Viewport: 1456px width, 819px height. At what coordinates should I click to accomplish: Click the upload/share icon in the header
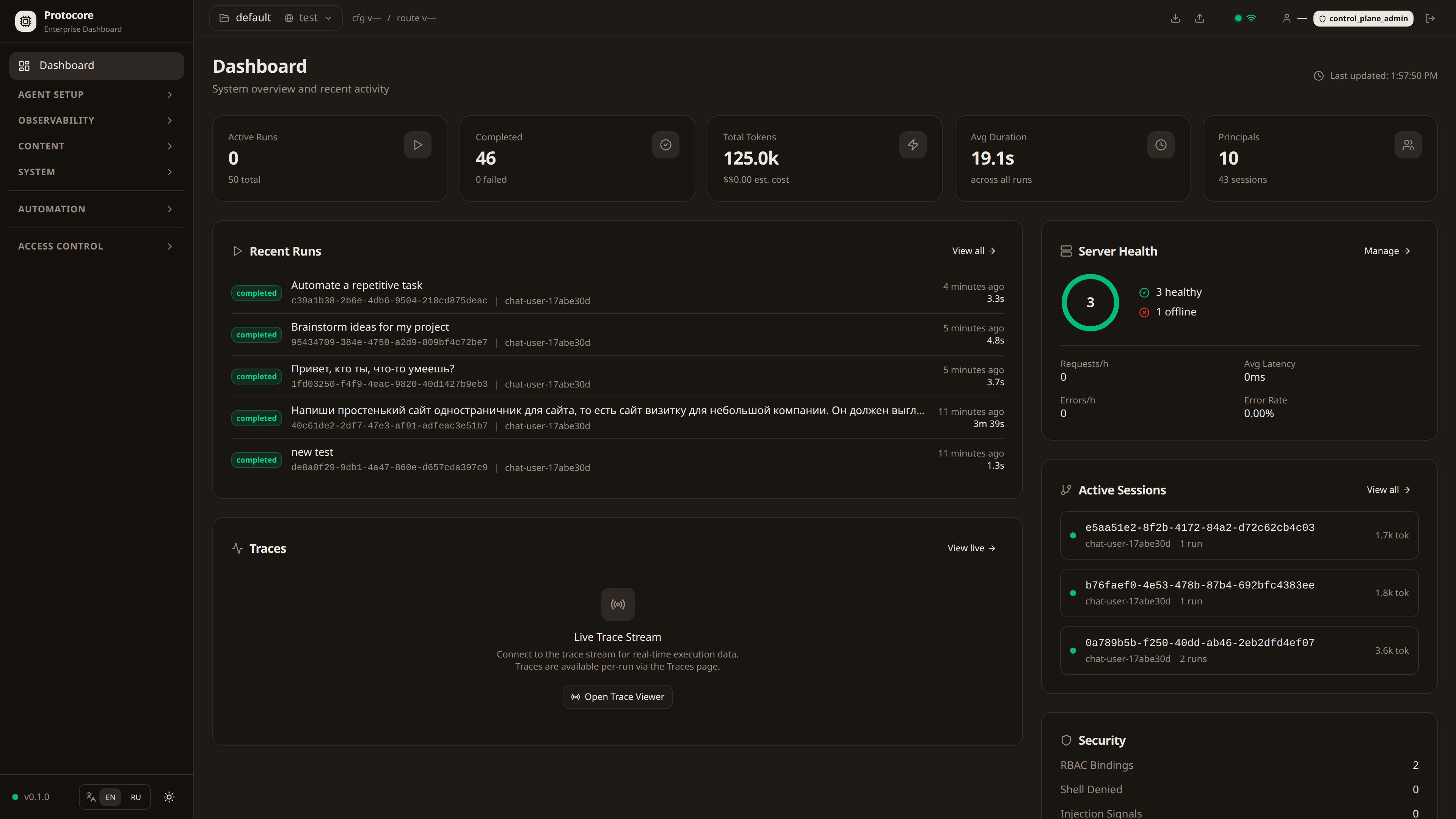pyautogui.click(x=1200, y=18)
